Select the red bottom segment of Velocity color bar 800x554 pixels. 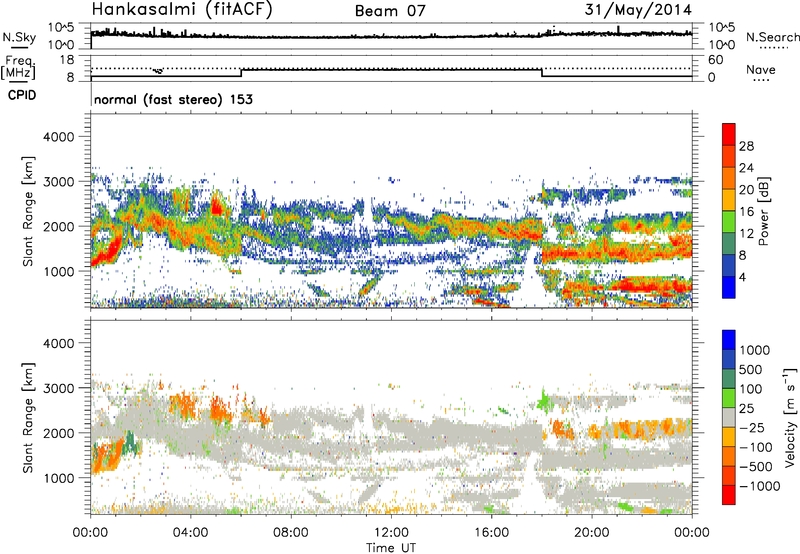[x=729, y=495]
